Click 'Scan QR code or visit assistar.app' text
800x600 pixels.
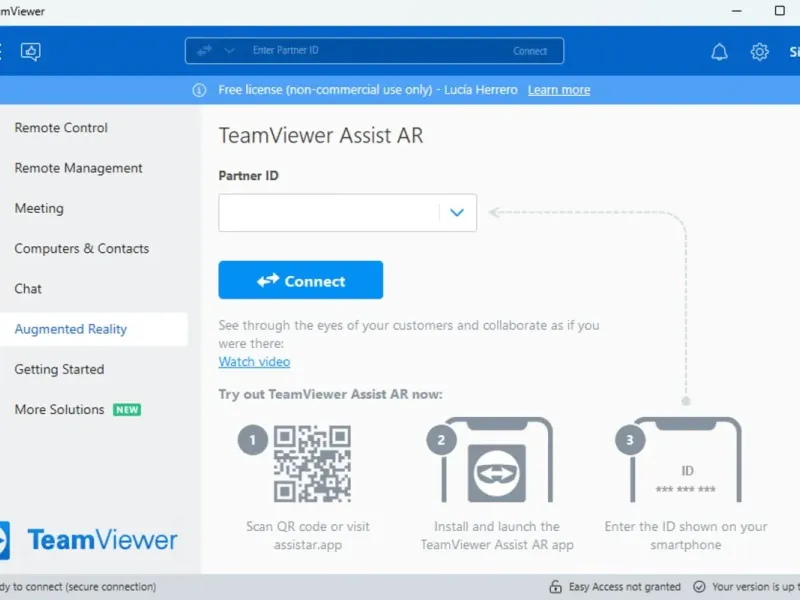[308, 536]
